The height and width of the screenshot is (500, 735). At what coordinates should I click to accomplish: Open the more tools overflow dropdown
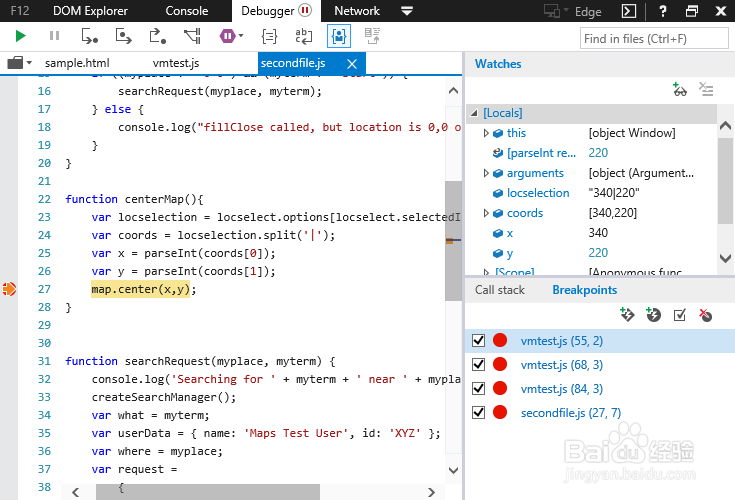click(x=407, y=11)
